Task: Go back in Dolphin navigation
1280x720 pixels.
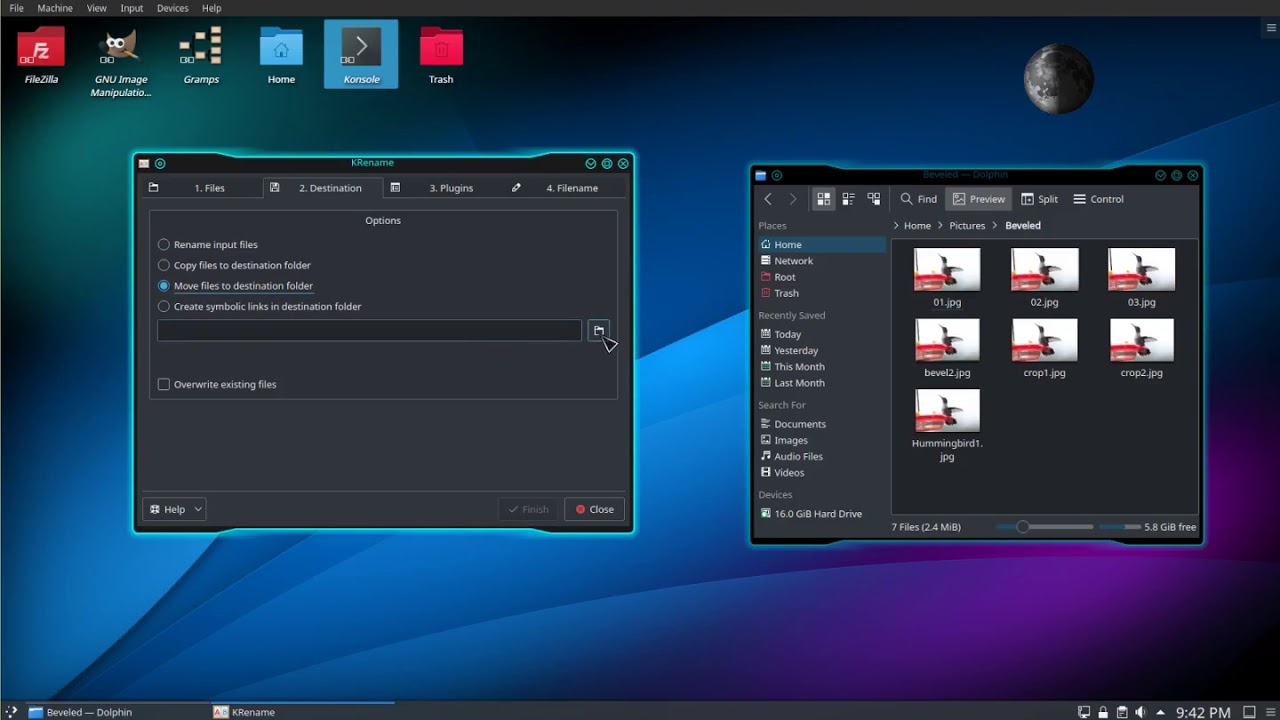Action: 768,199
